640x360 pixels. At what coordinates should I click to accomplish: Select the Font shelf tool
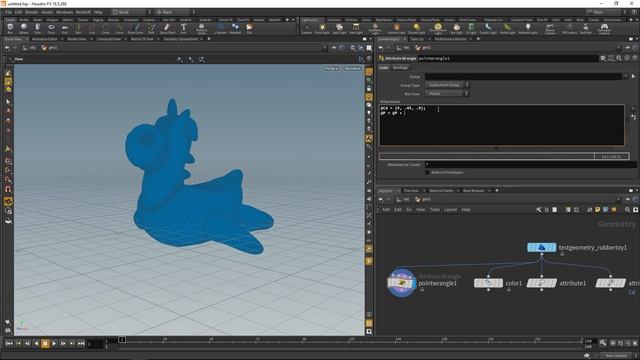(x=183, y=29)
